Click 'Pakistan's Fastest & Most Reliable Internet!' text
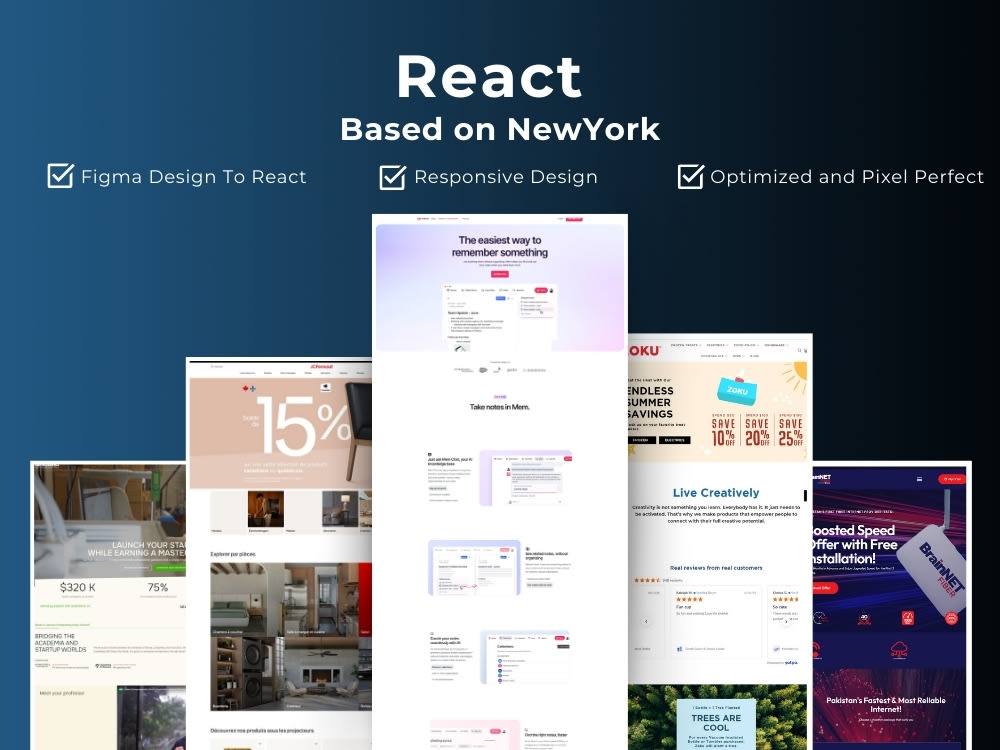The image size is (1000, 750). click(x=885, y=704)
